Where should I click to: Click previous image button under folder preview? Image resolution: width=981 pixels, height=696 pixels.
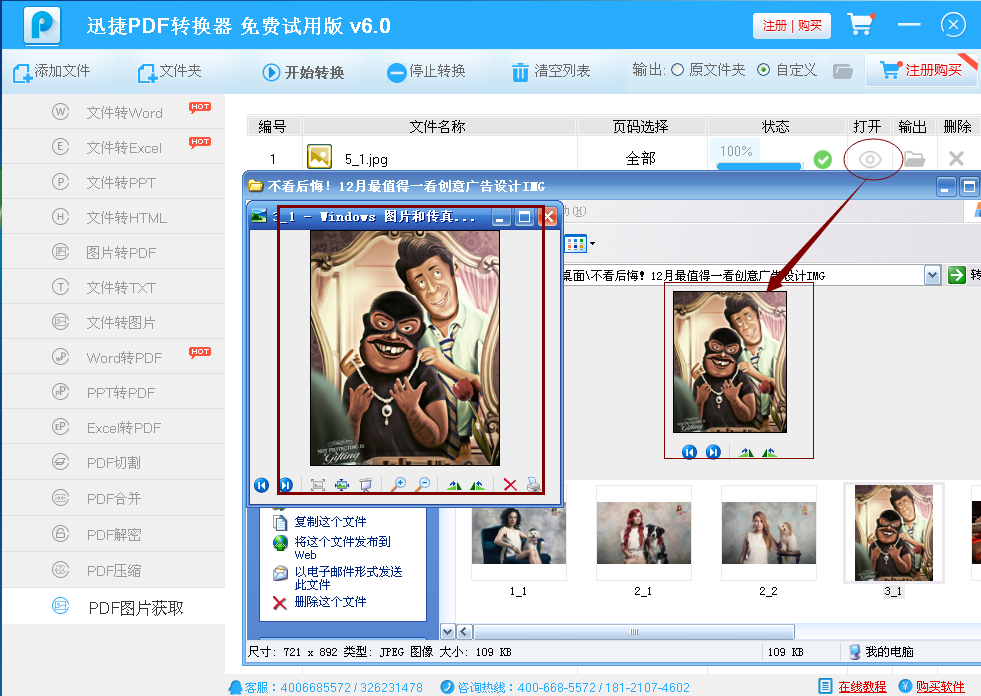click(689, 452)
